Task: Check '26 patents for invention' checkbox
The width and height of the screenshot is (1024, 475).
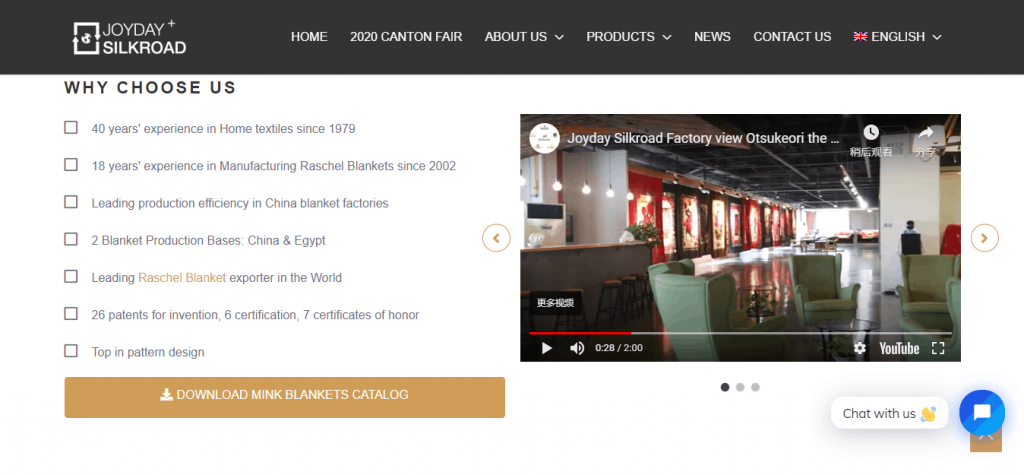Action: tap(71, 314)
